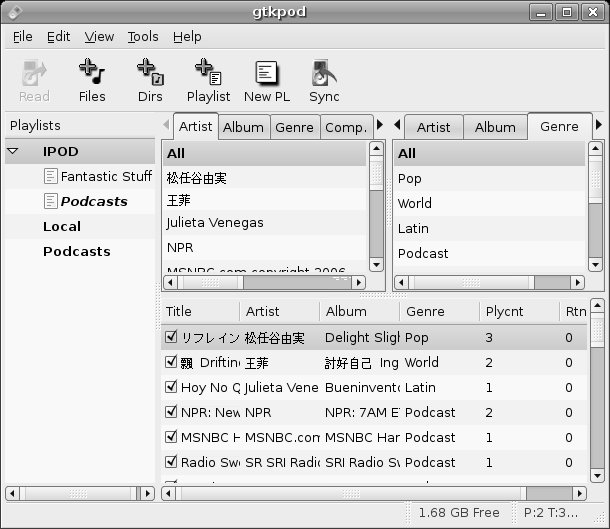This screenshot has height=529, width=610.
Task: Uncheck the Hoy No Q track checkbox
Action: click(171, 387)
